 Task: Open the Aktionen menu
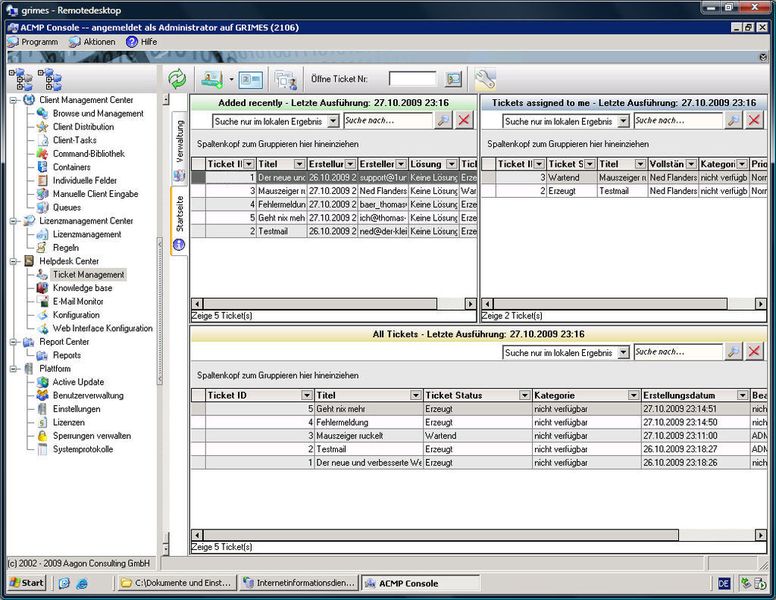coord(99,42)
